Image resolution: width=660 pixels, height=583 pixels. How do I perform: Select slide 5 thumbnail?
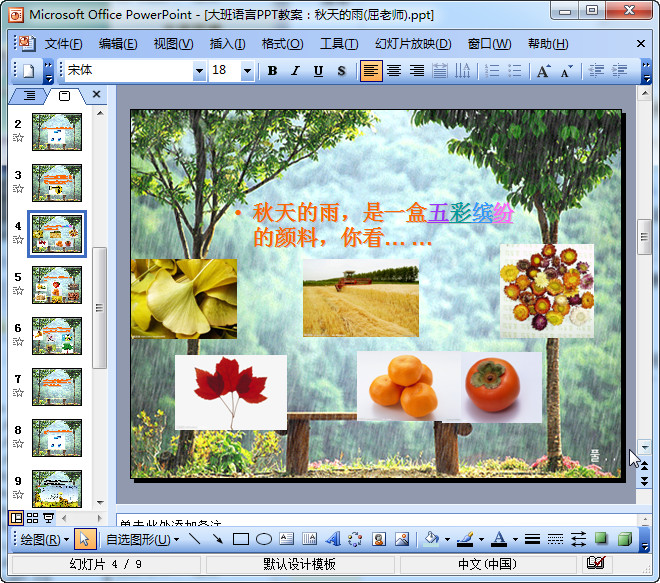57,285
